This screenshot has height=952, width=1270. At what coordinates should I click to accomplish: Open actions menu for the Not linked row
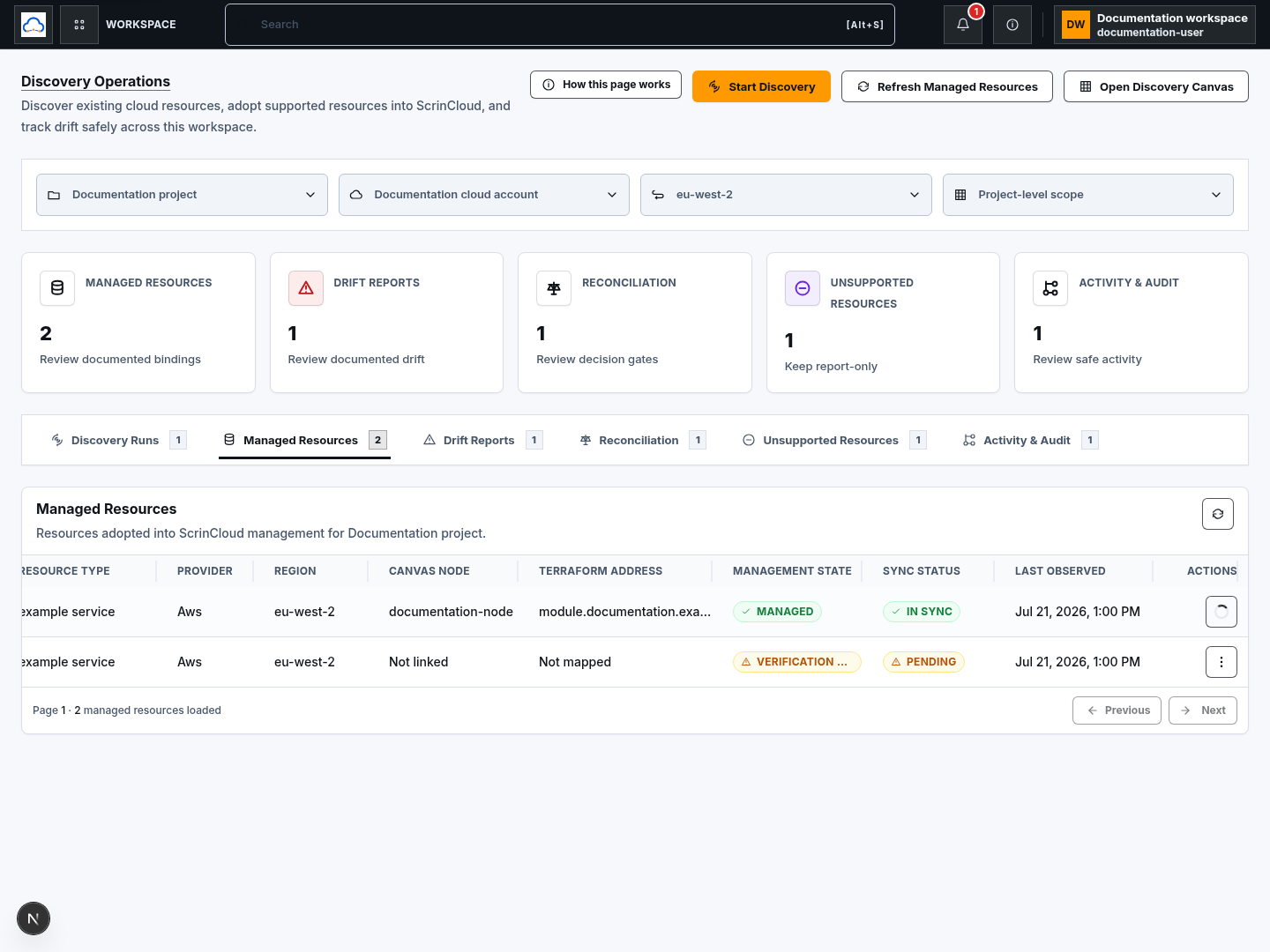pos(1221,662)
